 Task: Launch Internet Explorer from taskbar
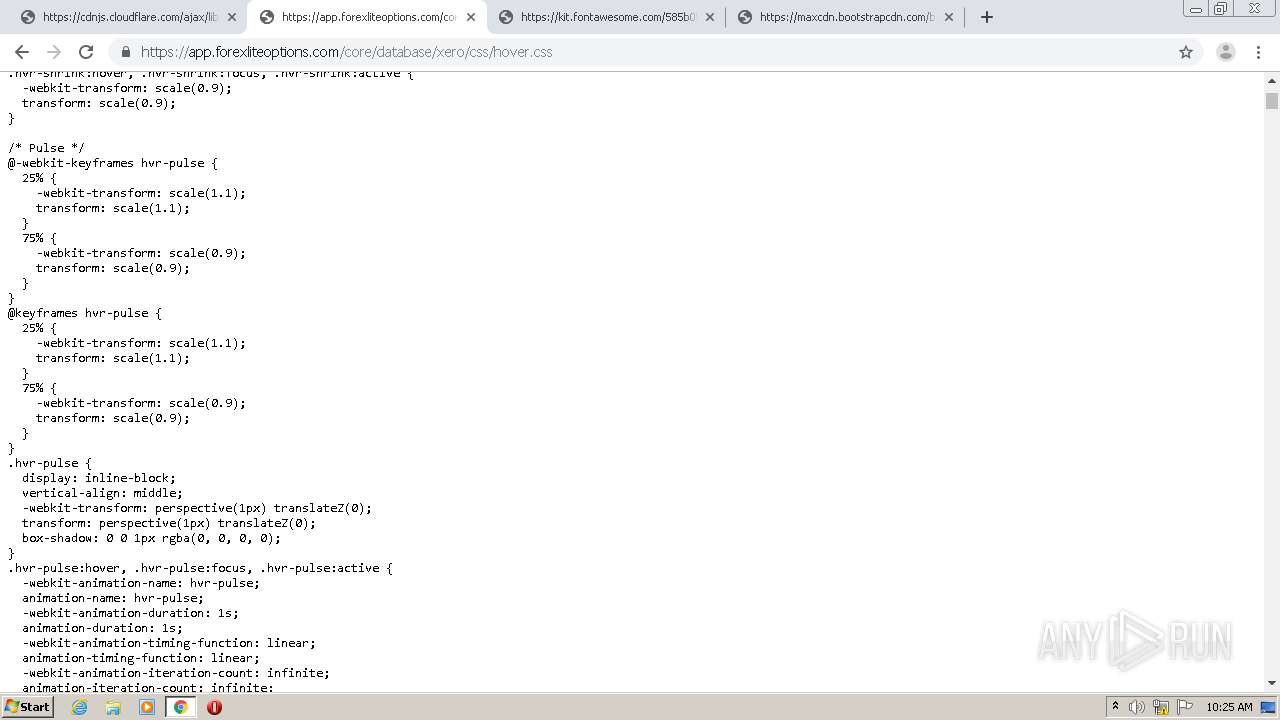coord(79,707)
